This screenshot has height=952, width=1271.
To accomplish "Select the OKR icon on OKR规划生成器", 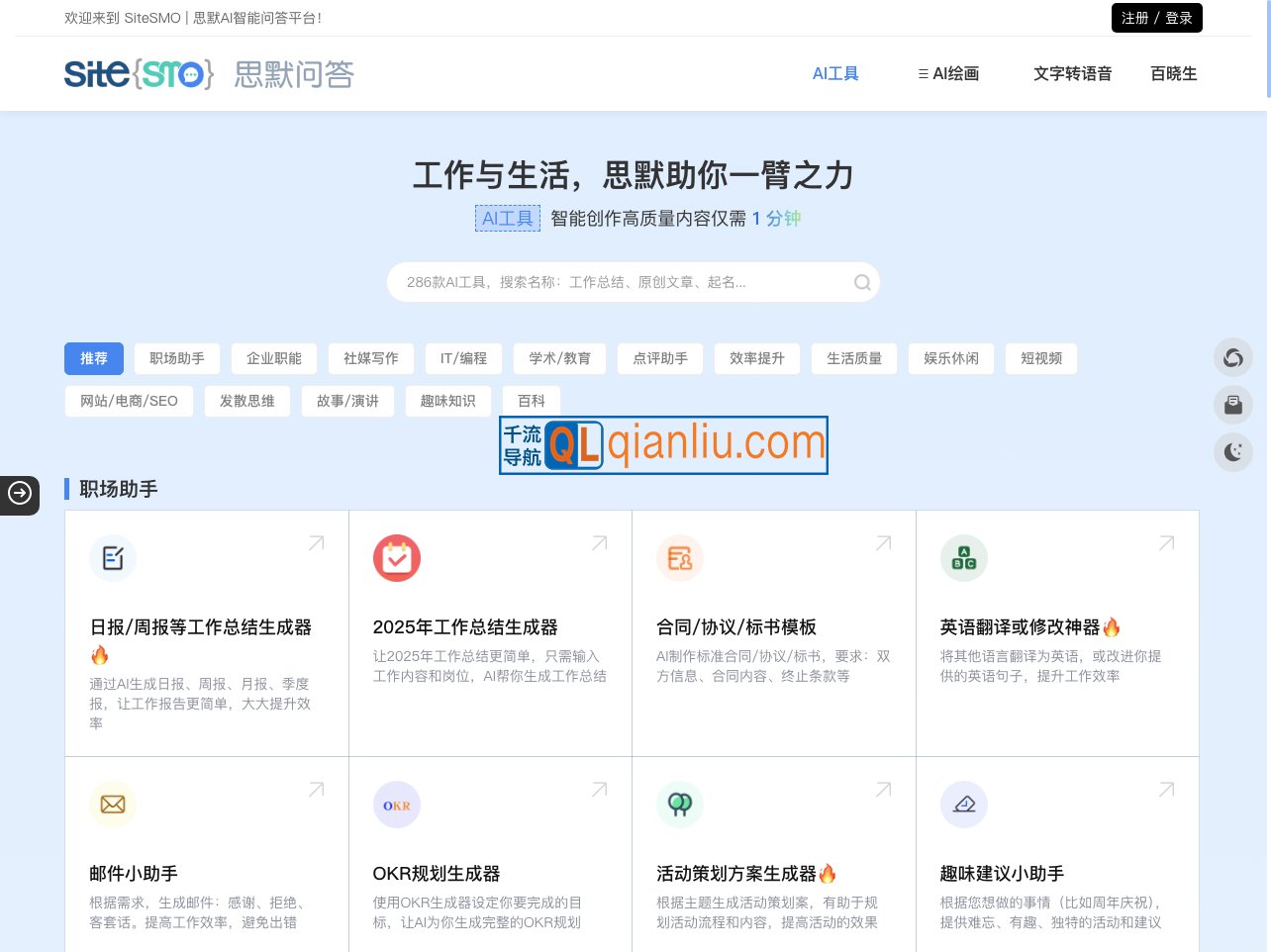I will click(397, 805).
